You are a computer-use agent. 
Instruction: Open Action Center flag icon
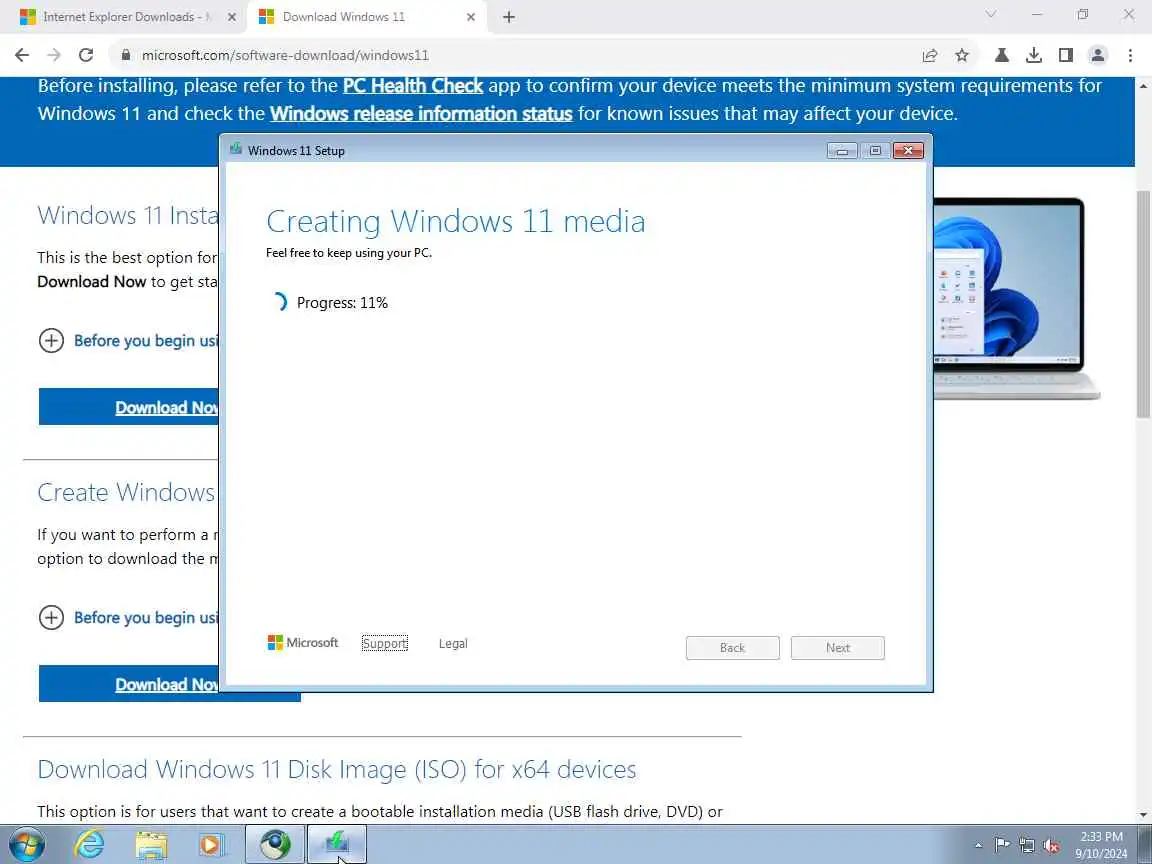click(1001, 845)
